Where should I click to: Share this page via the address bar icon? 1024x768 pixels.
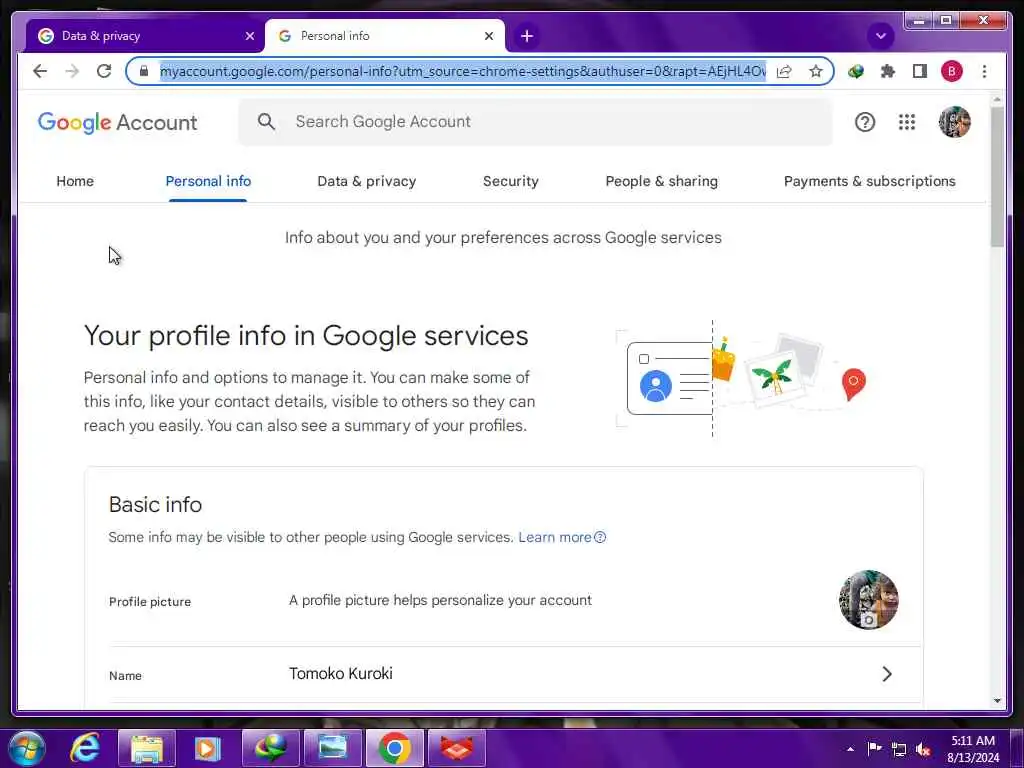pyautogui.click(x=784, y=71)
